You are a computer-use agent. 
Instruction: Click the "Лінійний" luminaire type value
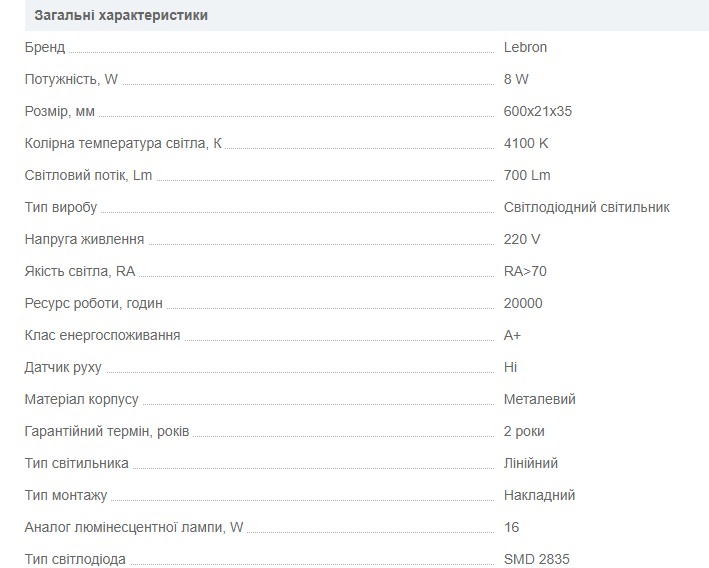click(x=531, y=463)
